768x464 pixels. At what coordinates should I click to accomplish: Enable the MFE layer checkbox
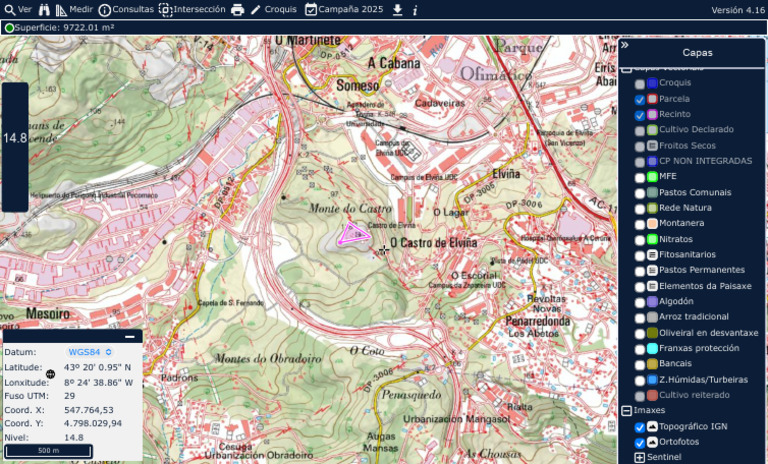point(640,177)
